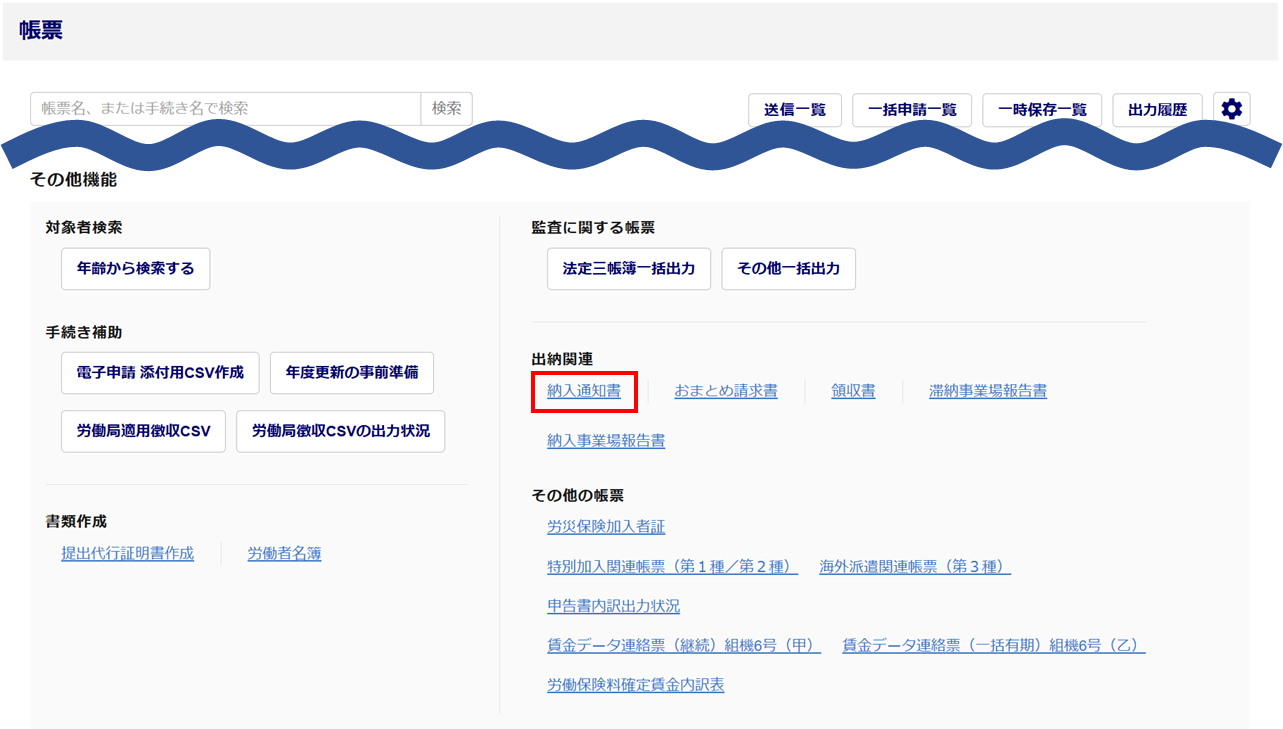
Task: Click the 監査に関する帳票 heading
Action: tap(593, 228)
